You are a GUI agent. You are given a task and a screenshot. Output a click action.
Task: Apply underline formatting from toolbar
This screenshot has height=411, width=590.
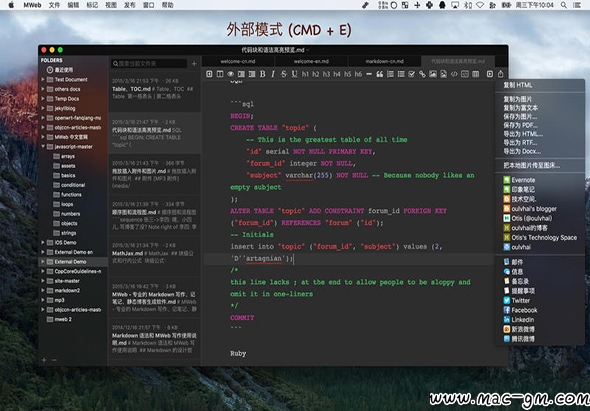point(294,74)
